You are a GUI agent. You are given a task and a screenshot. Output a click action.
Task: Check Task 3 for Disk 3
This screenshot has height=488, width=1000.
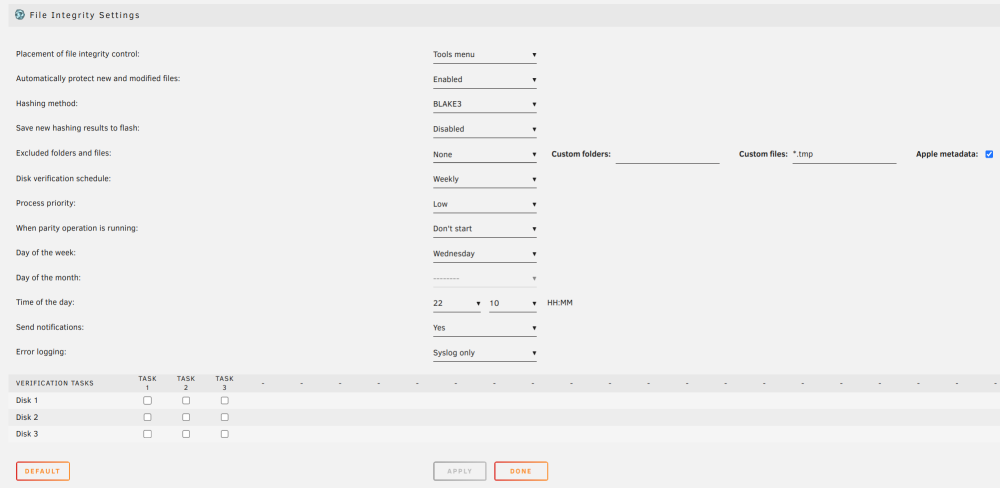coord(224,434)
